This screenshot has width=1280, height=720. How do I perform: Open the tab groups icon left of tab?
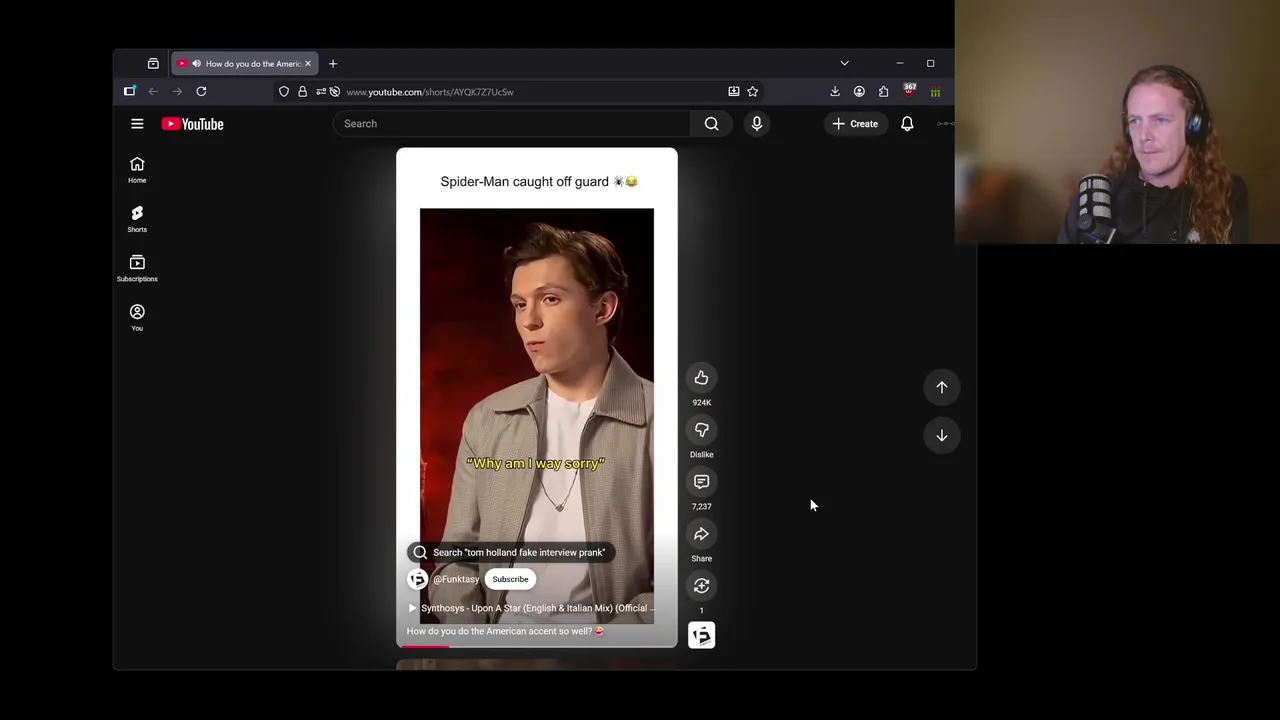(x=153, y=64)
